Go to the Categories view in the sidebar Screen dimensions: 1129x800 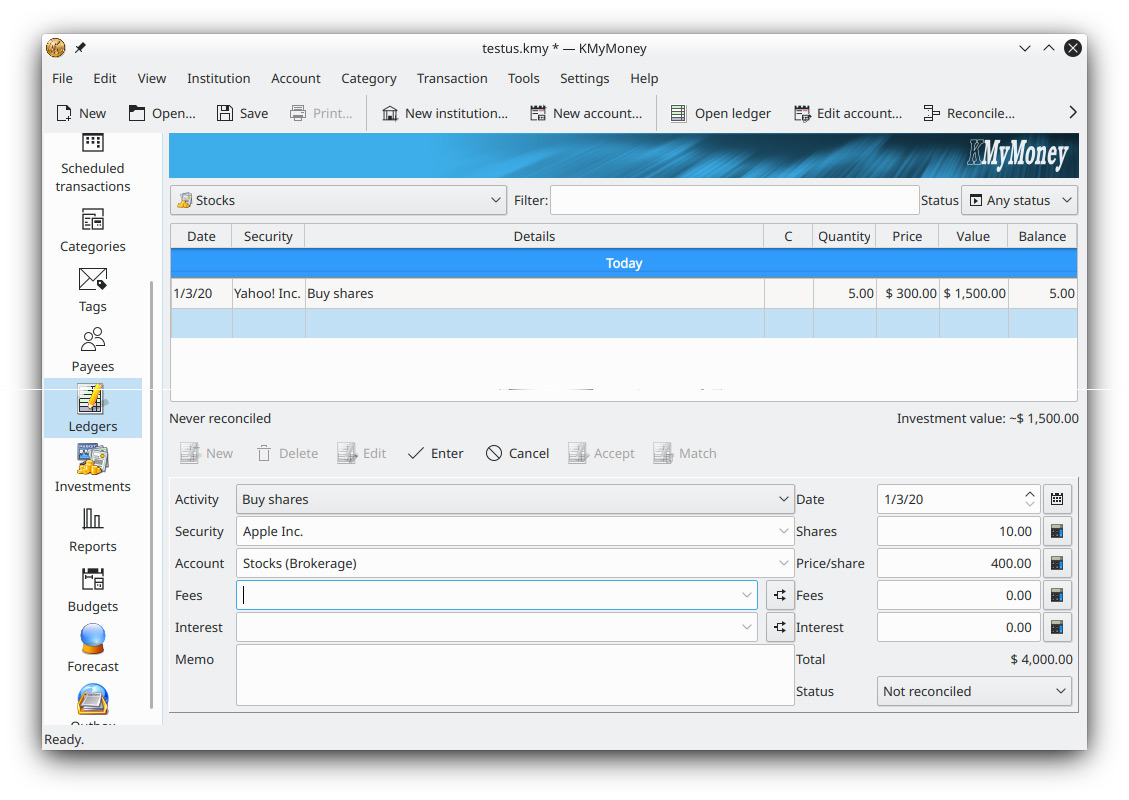(x=93, y=230)
